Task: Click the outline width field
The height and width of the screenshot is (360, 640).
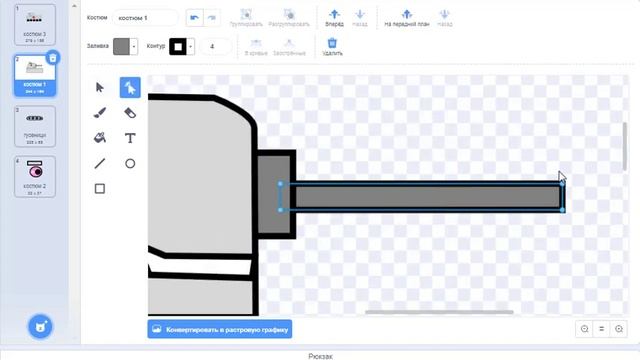Action: (x=215, y=47)
